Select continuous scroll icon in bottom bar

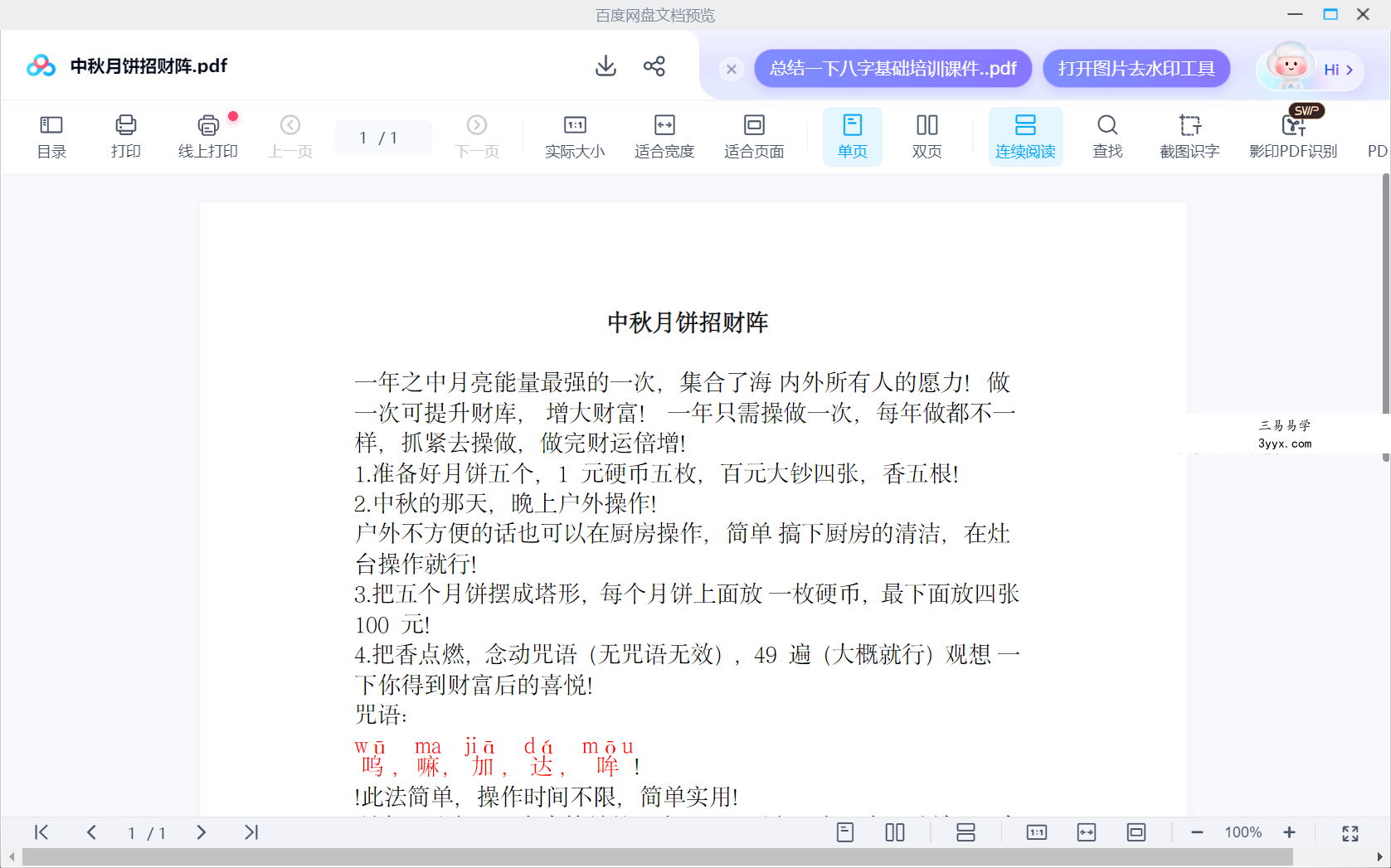(965, 832)
